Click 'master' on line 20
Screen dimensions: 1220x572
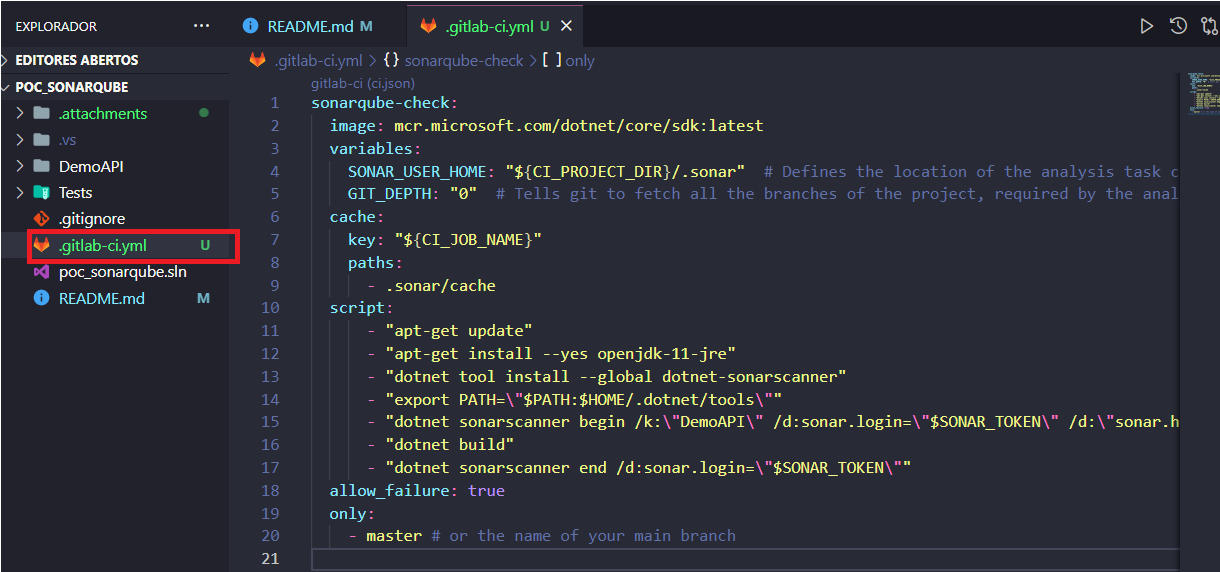(394, 536)
